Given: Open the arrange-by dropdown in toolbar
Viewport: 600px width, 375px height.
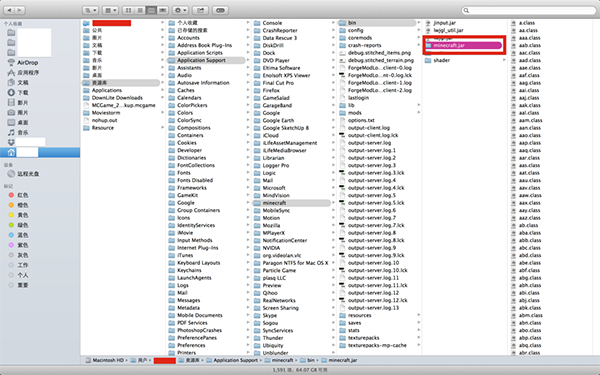Looking at the screenshot, I should pos(110,10).
